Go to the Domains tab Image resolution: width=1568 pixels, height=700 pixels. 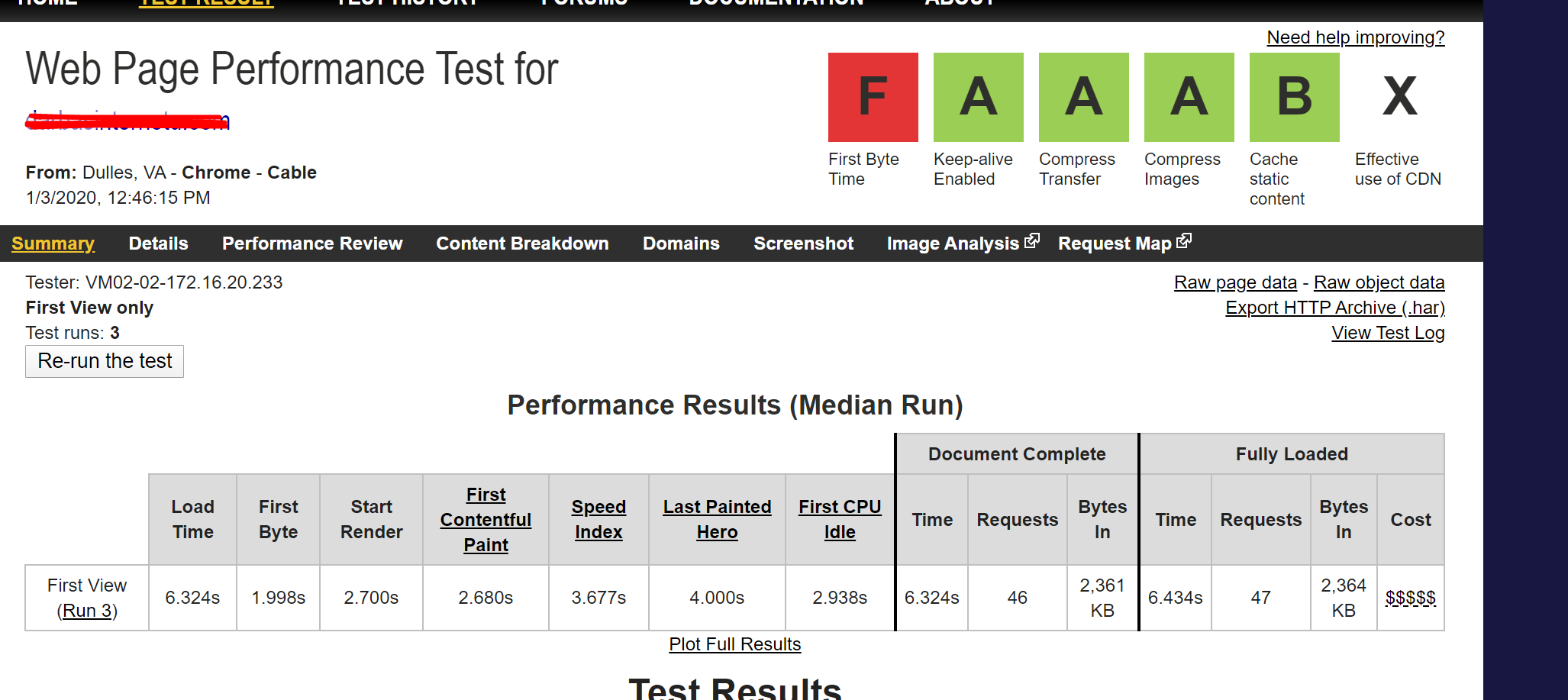coord(681,244)
